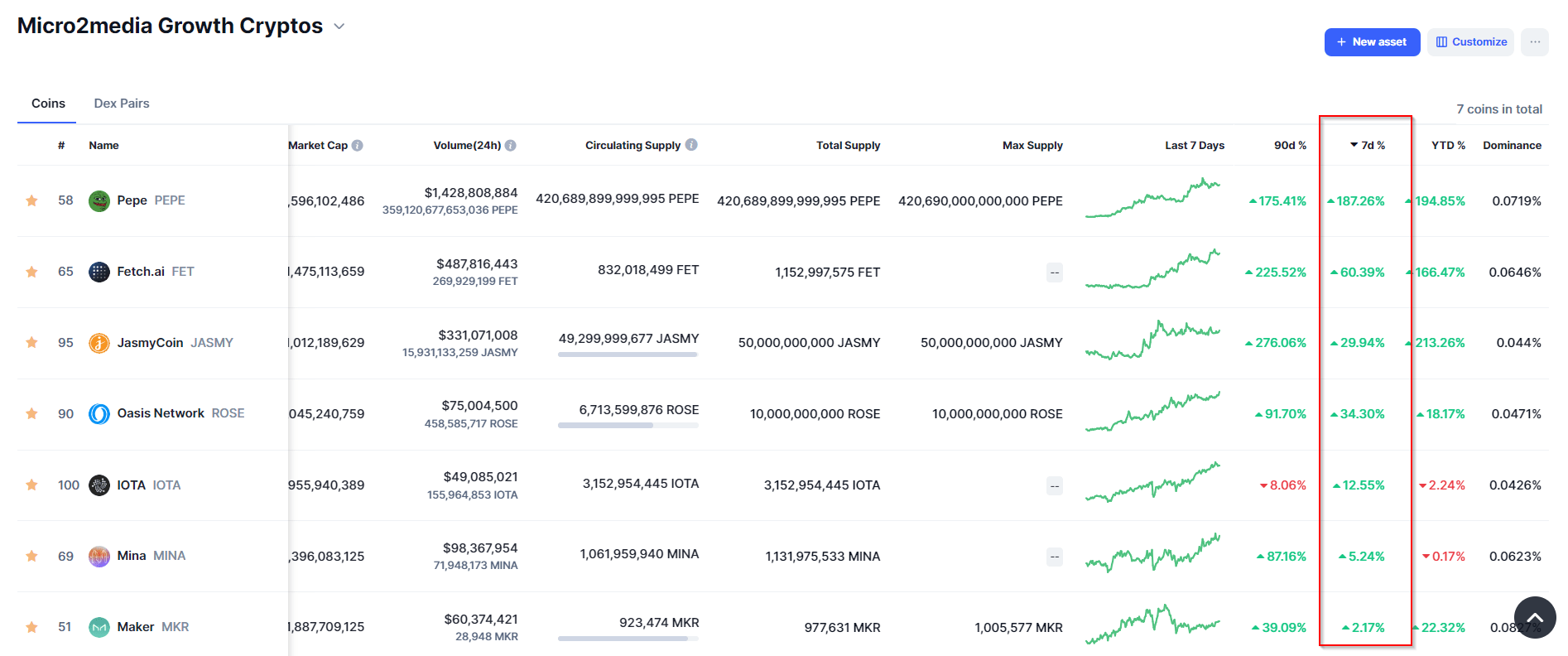
Task: Toggle the JasmyCoin watchlist star
Action: pos(31,343)
